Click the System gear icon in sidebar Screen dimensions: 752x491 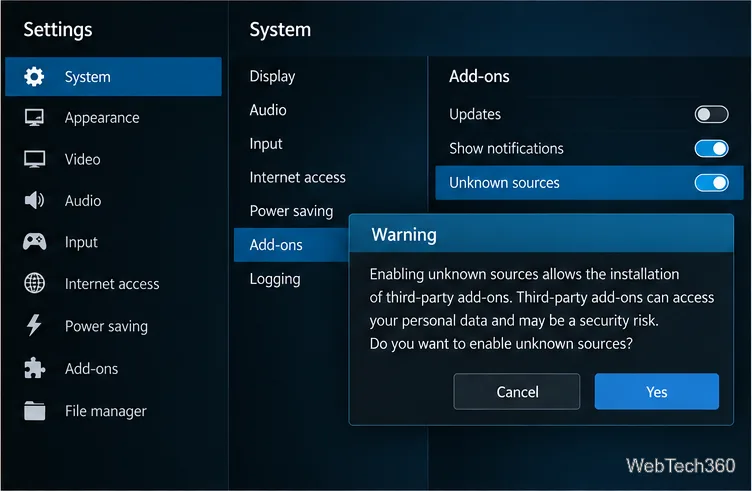34,77
